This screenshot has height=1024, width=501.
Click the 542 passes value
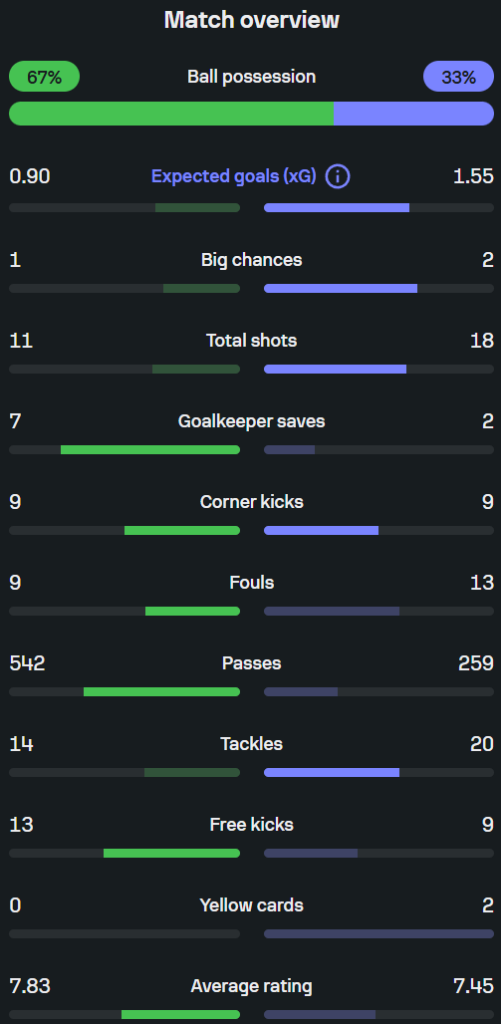tap(27, 664)
